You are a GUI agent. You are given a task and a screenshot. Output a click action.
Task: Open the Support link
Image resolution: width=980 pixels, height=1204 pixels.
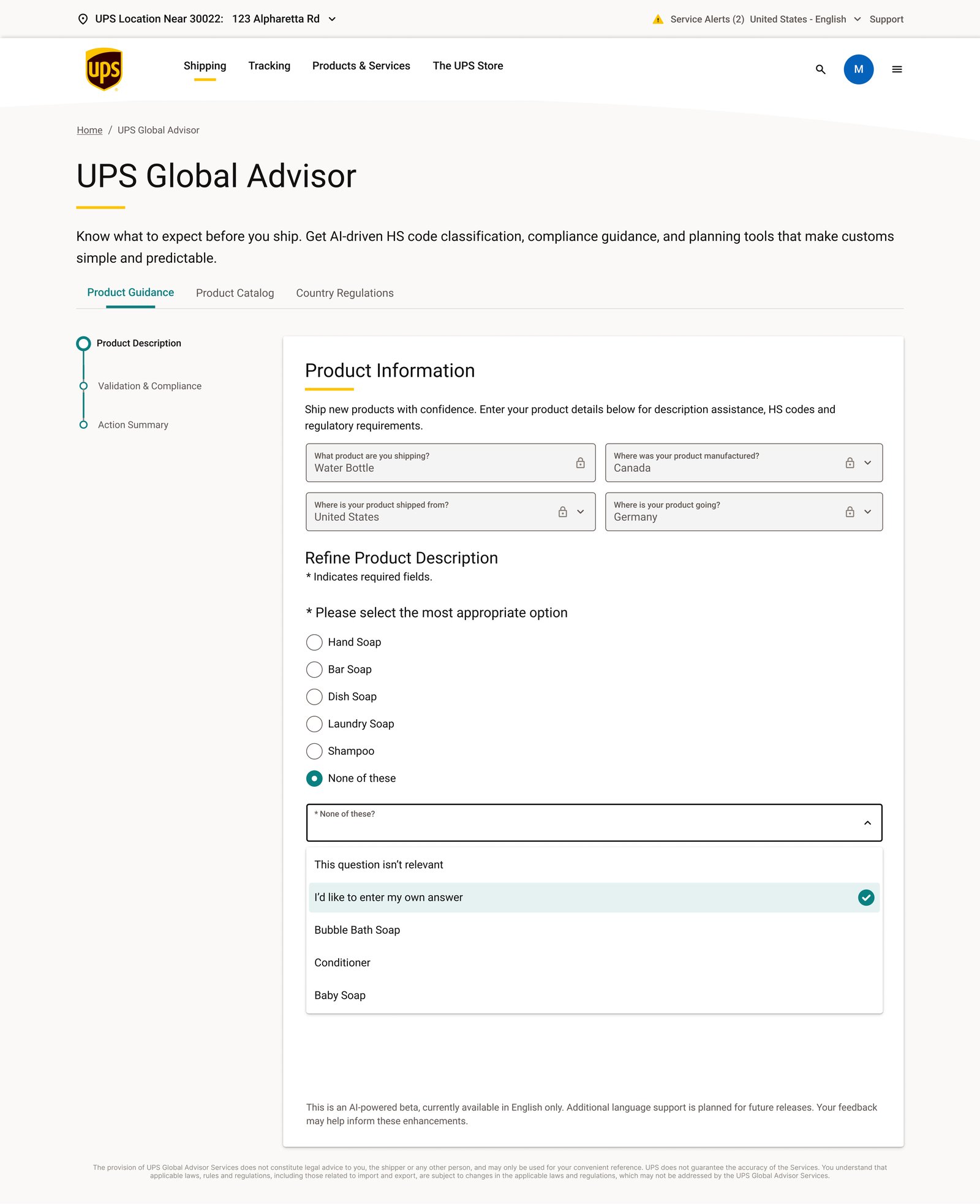click(886, 19)
